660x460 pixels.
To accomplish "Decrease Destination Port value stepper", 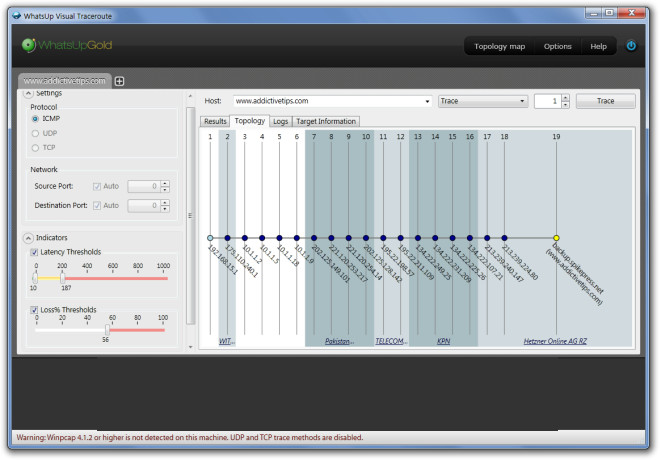I will click(165, 209).
